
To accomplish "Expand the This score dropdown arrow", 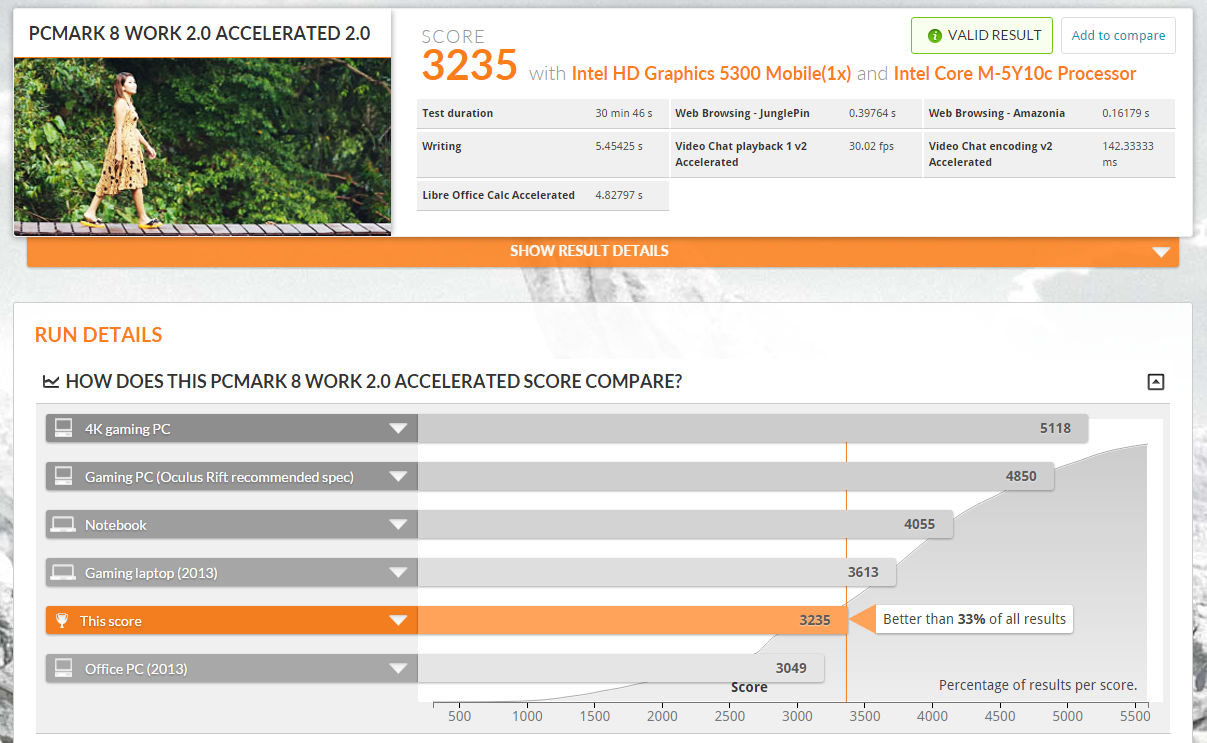I will 399,621.
